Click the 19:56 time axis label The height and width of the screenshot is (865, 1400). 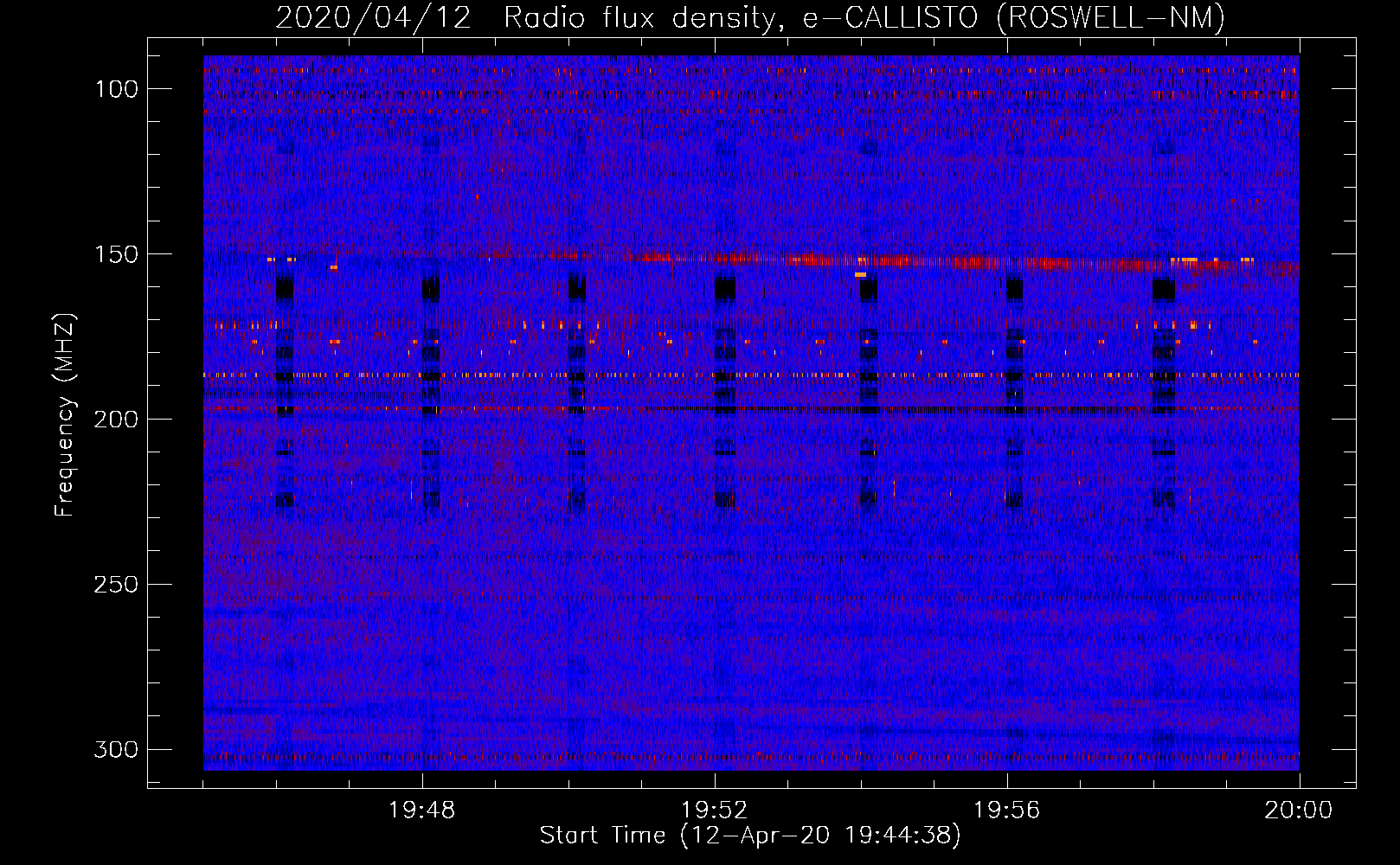tap(1006, 811)
